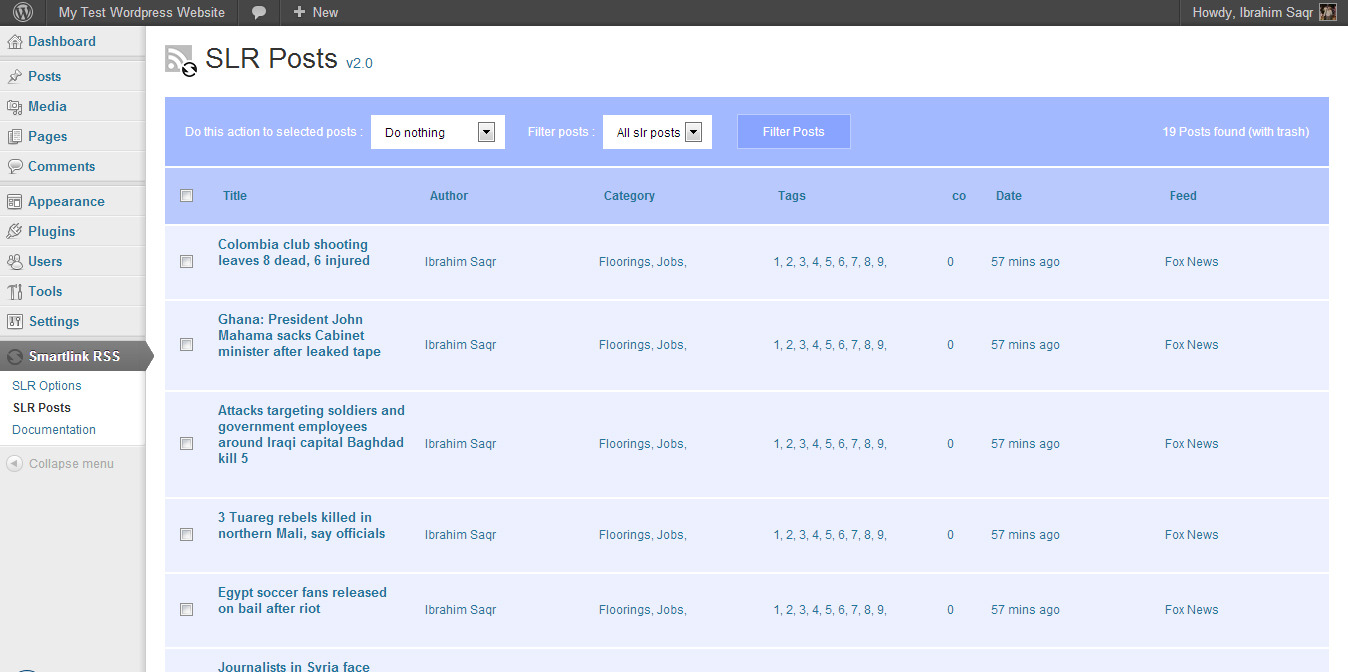Viewport: 1348px width, 672px height.
Task: Select the Egypt soccer fans post checkbox
Action: pos(186,609)
